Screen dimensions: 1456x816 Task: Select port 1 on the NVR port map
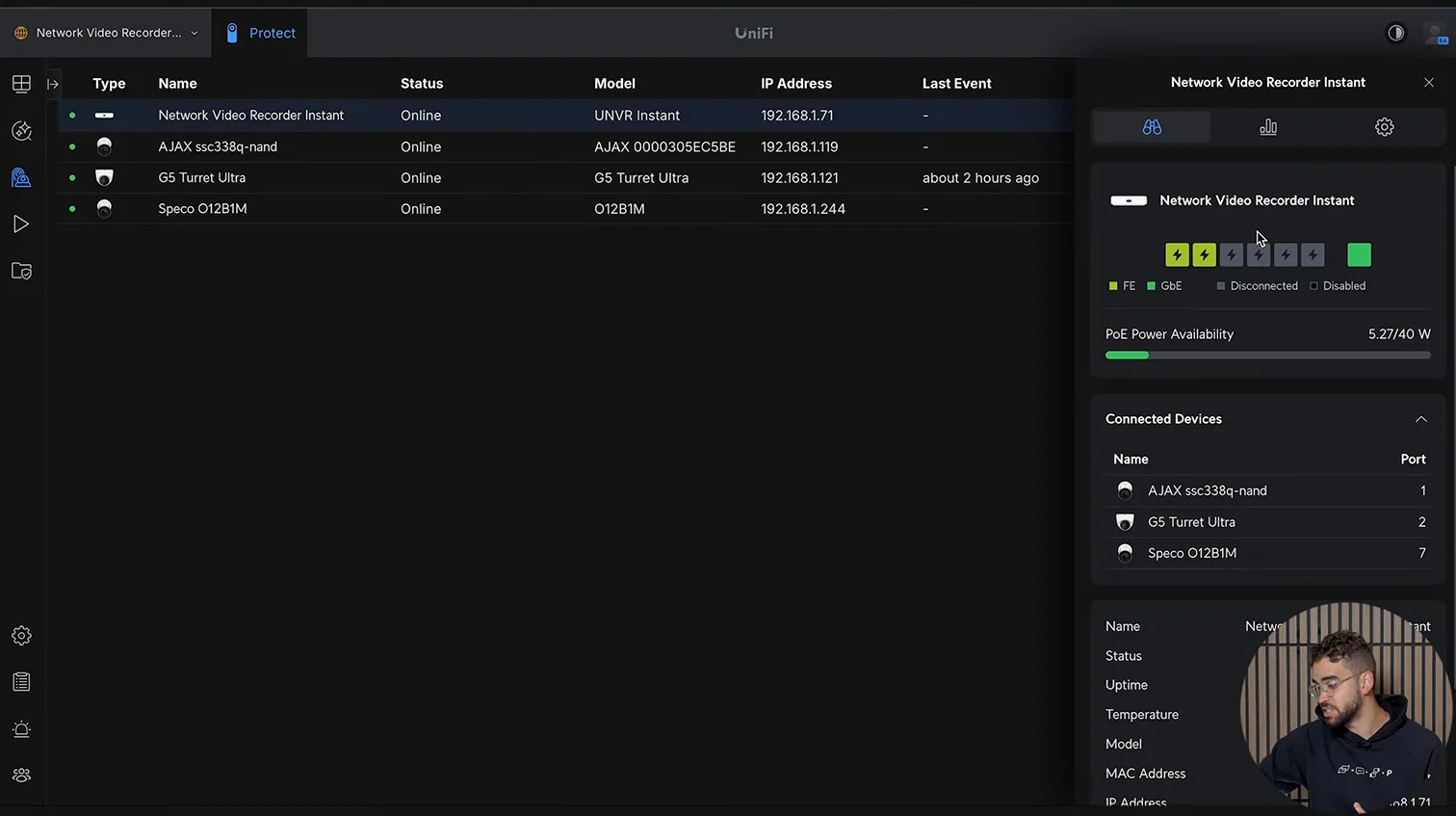(1177, 255)
